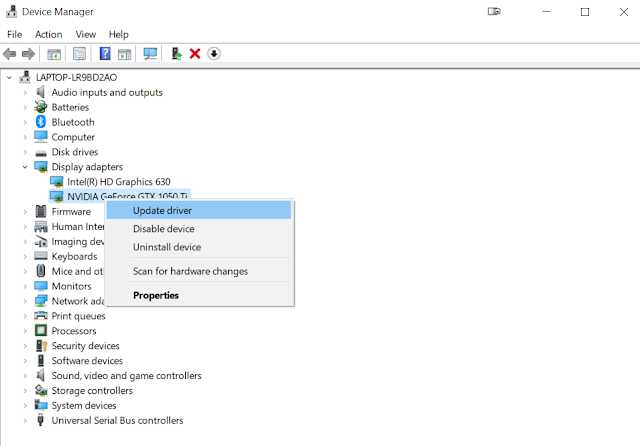
Task: Expand Sound, video and game controllers chevron
Action: click(x=25, y=376)
